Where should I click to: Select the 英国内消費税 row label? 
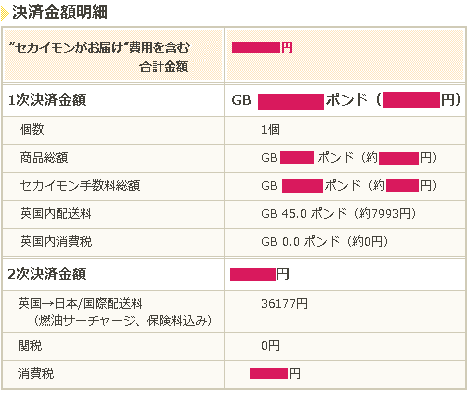coord(56,242)
